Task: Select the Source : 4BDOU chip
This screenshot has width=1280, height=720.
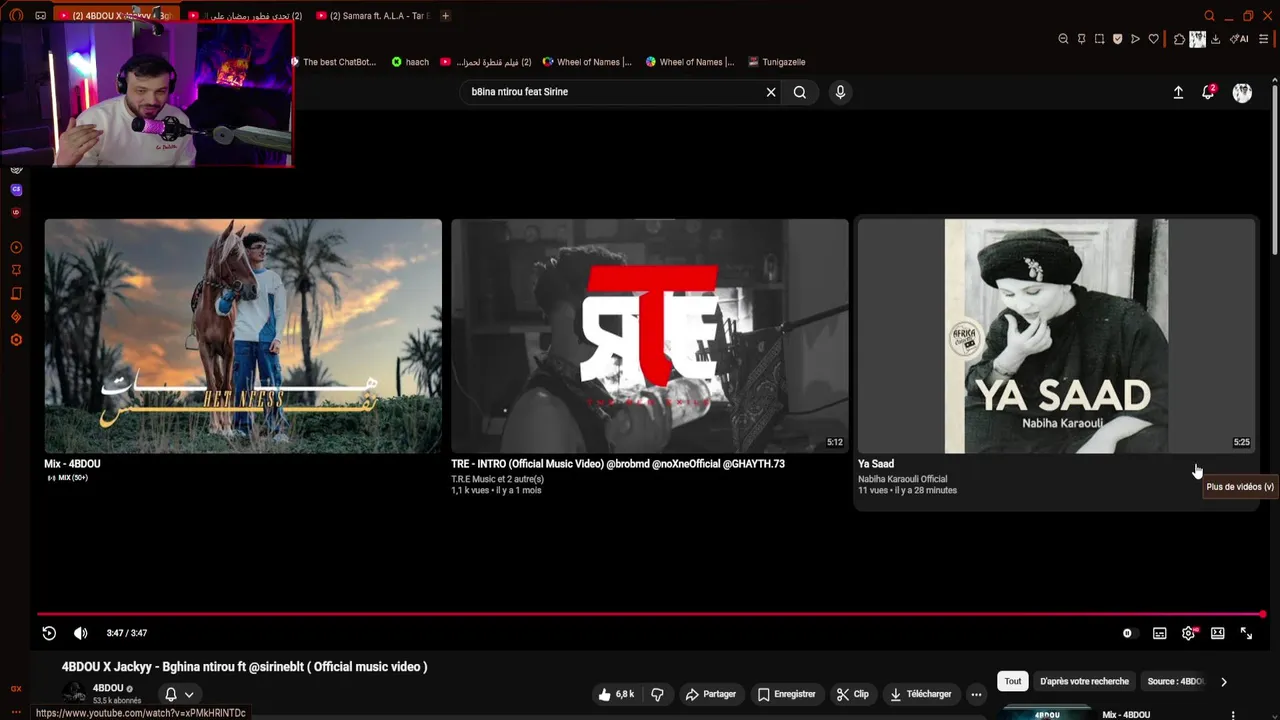Action: click(x=1175, y=681)
